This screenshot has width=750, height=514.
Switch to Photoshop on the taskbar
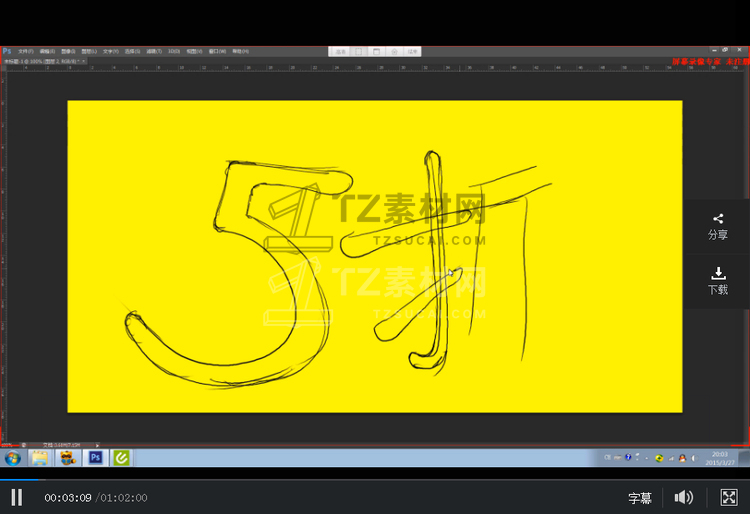pos(95,458)
